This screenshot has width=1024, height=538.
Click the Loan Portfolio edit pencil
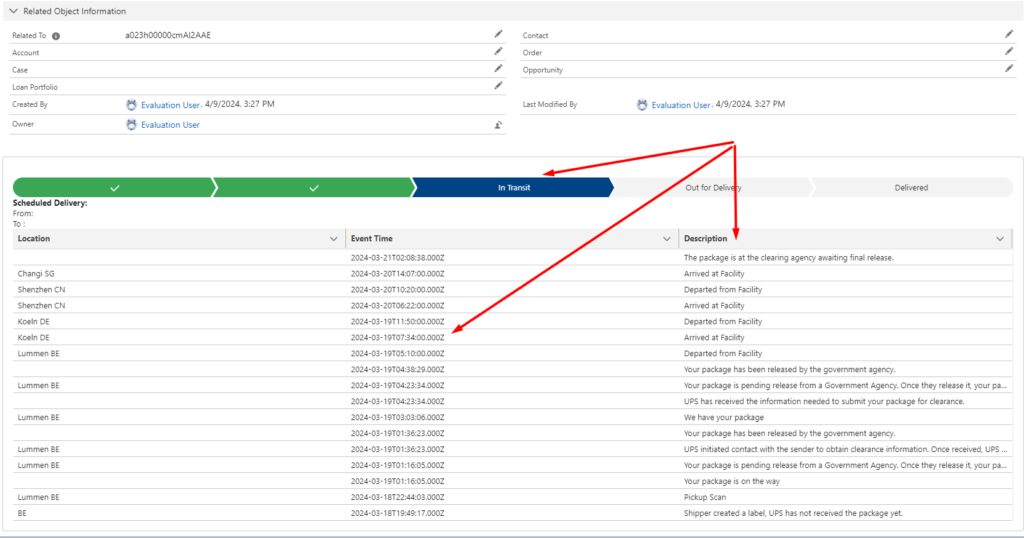498,86
